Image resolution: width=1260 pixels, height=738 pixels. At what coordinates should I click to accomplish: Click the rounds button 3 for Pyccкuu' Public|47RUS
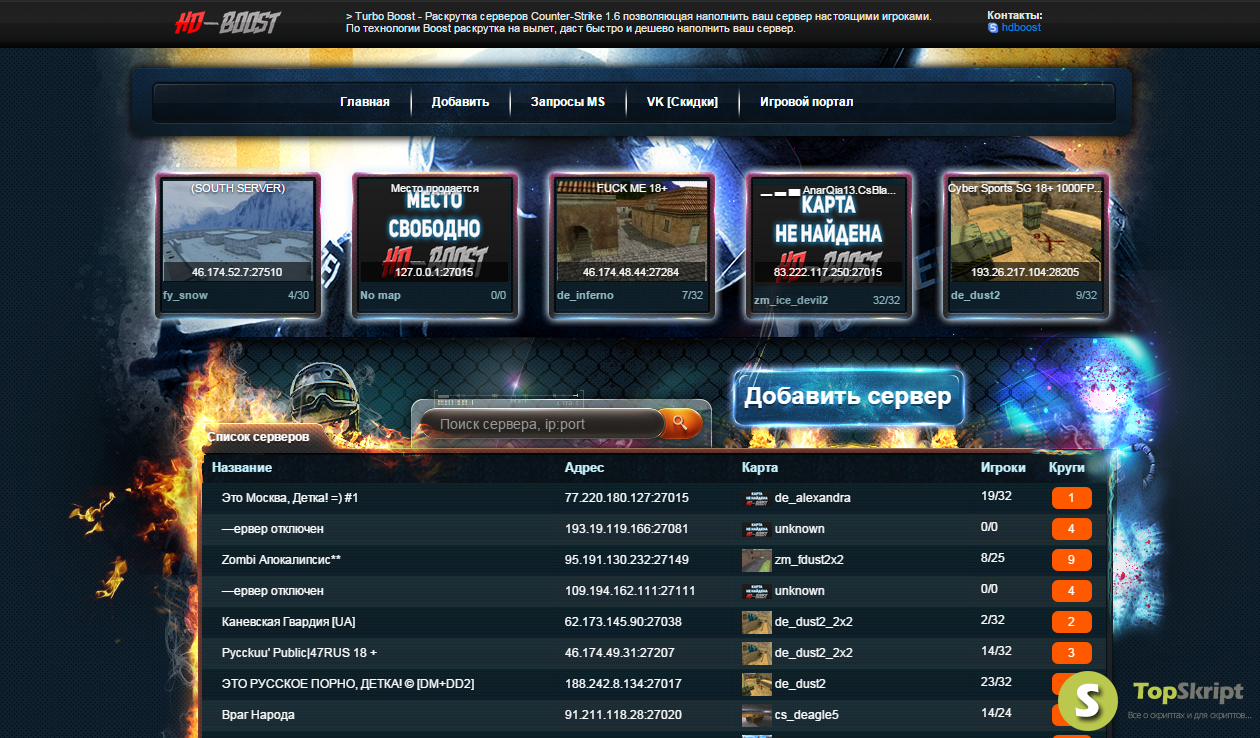pyautogui.click(x=1071, y=653)
